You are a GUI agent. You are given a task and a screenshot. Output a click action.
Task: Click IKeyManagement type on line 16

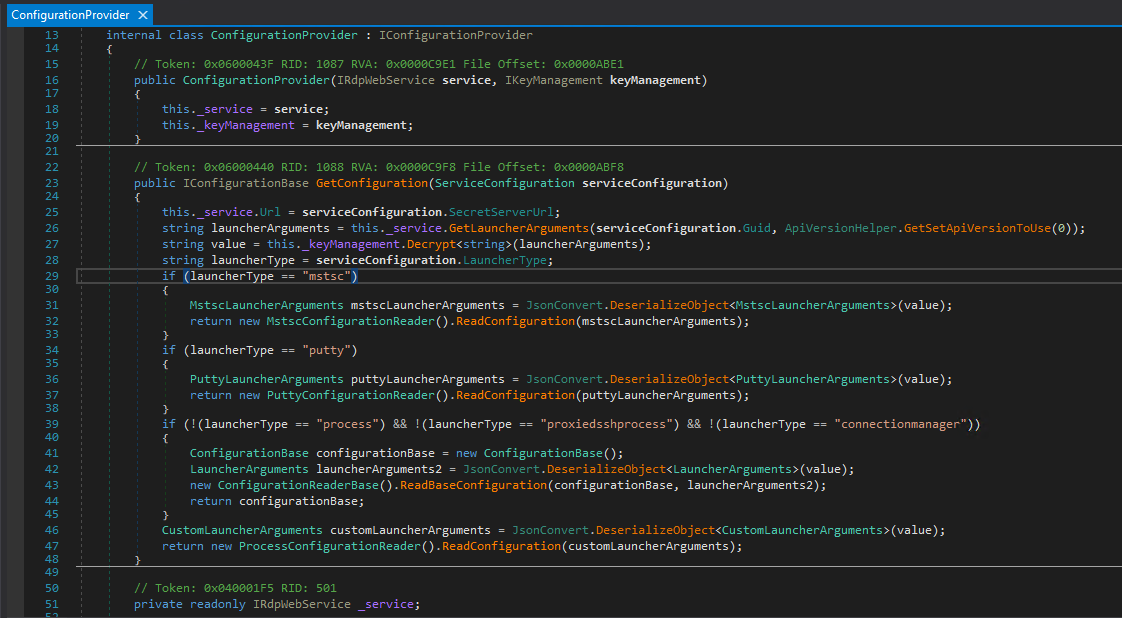point(554,80)
